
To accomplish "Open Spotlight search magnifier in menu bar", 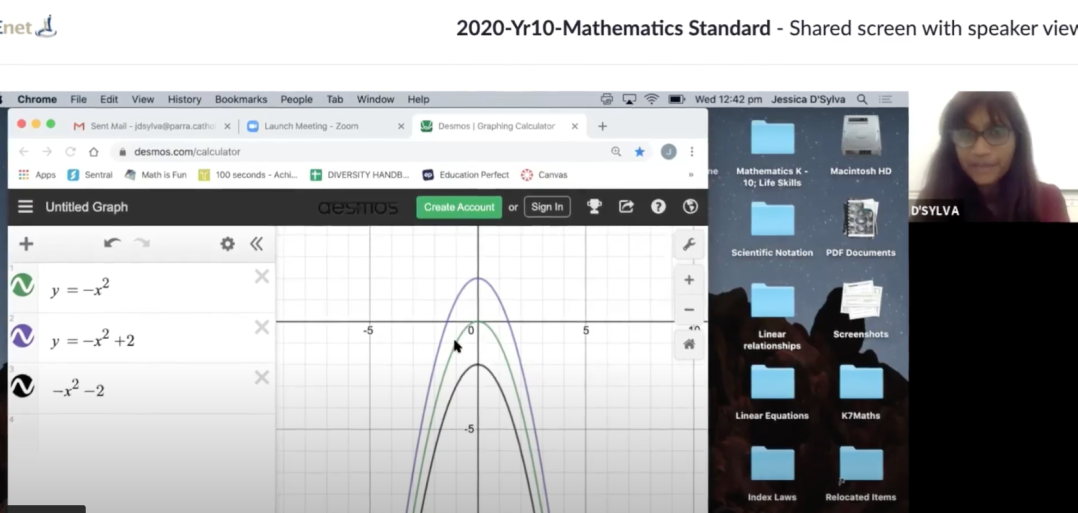I will tap(862, 99).
